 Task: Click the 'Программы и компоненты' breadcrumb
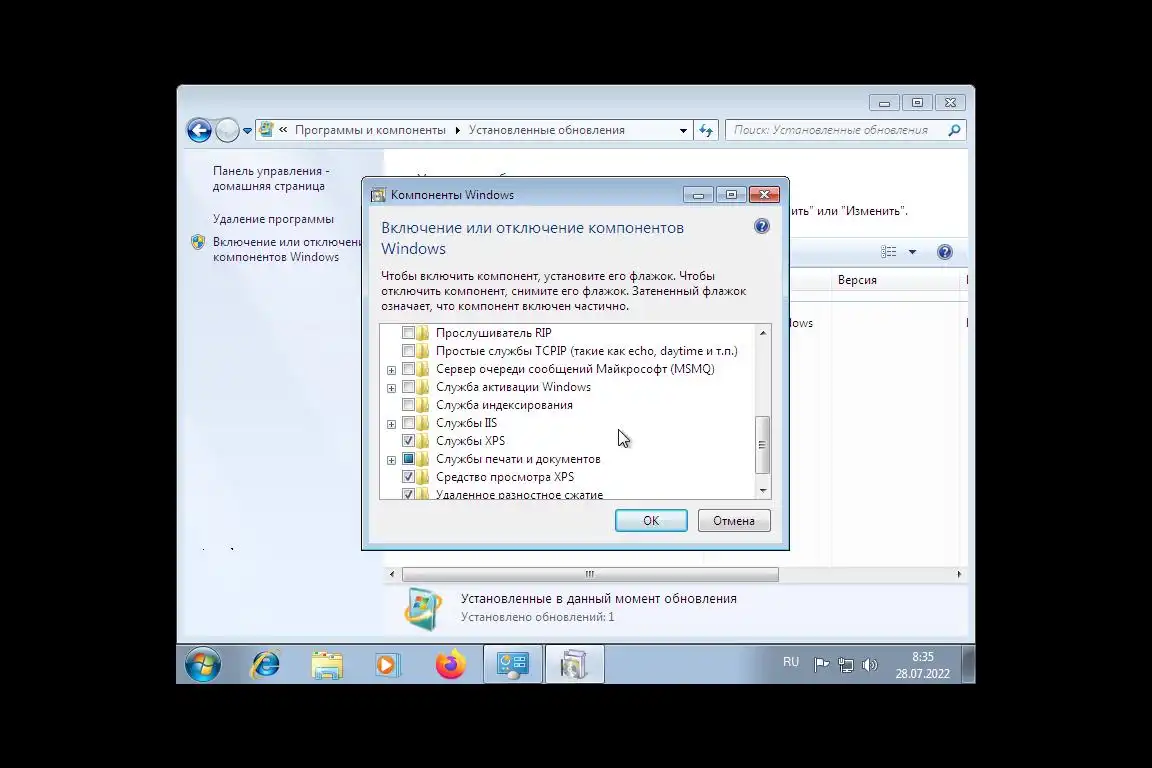(370, 130)
